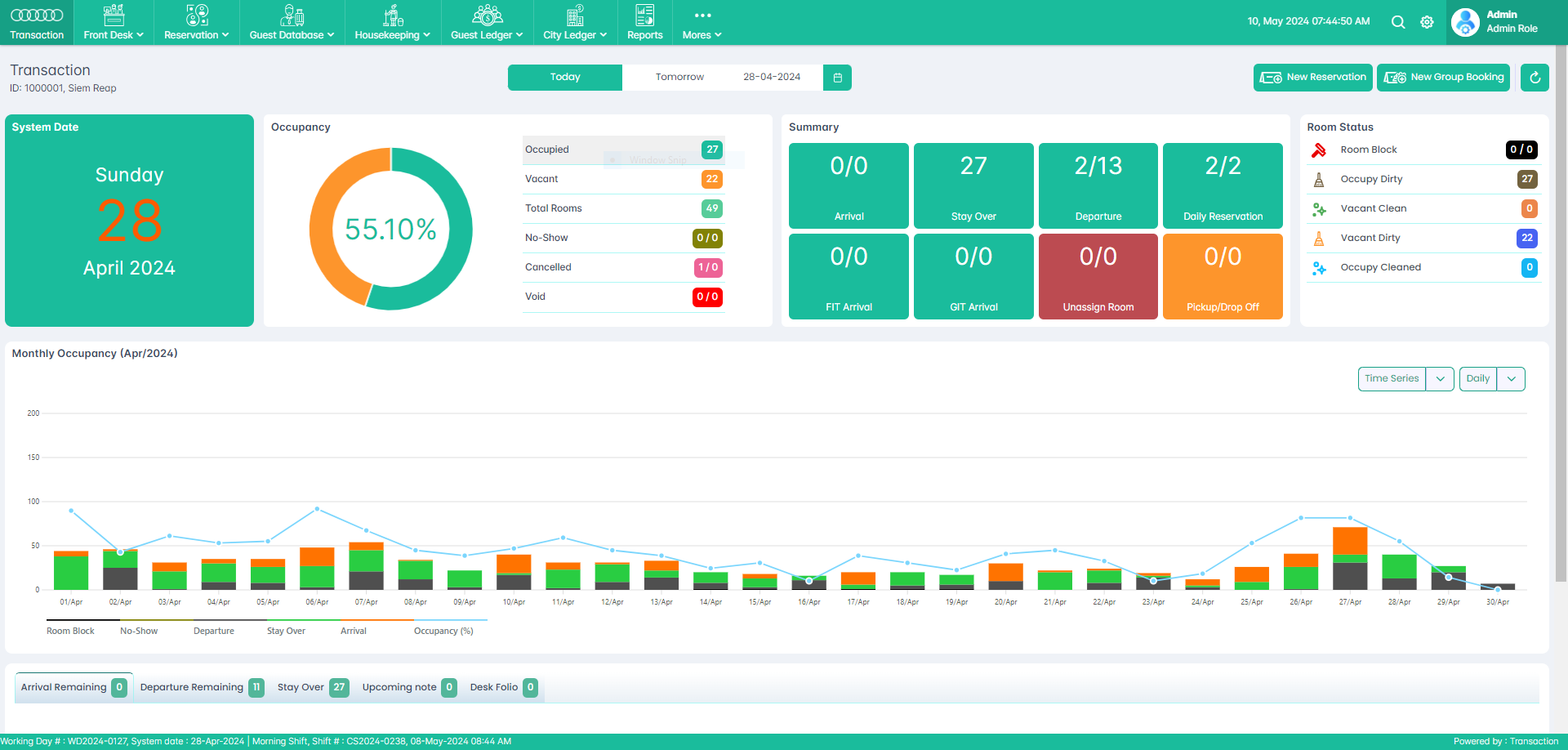Select the Stay Over bottom tab
Screen dimensions: 1568x750
313,687
